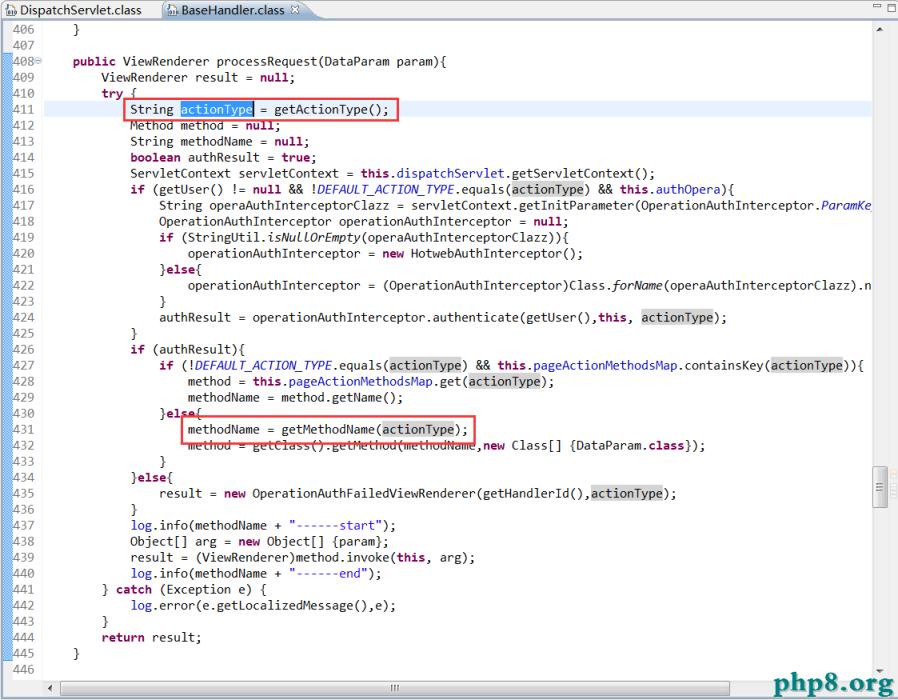
Task: Click the horizontal scrollbar thumb
Action: point(395,688)
